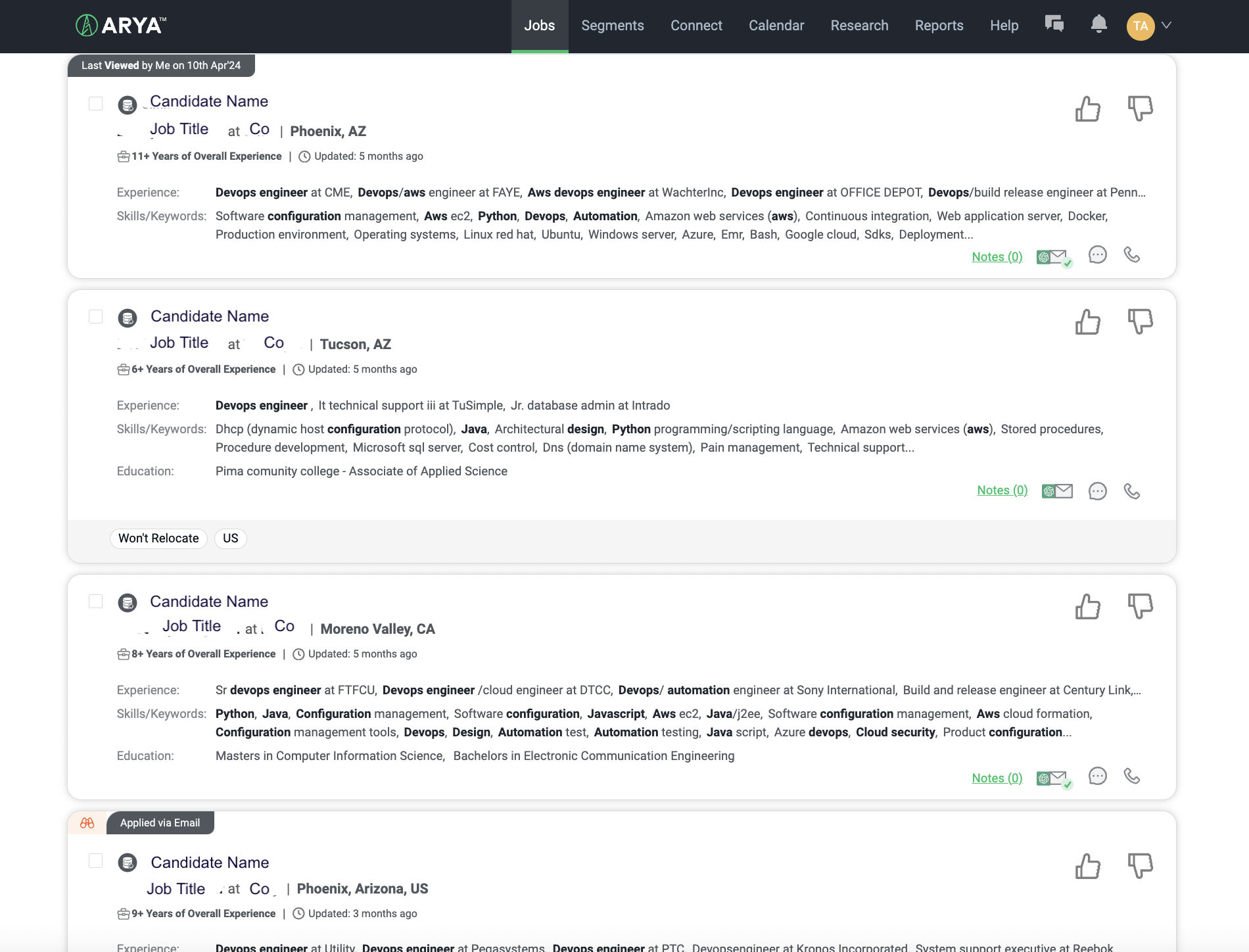Open the messages icon in top bar

(1054, 25)
